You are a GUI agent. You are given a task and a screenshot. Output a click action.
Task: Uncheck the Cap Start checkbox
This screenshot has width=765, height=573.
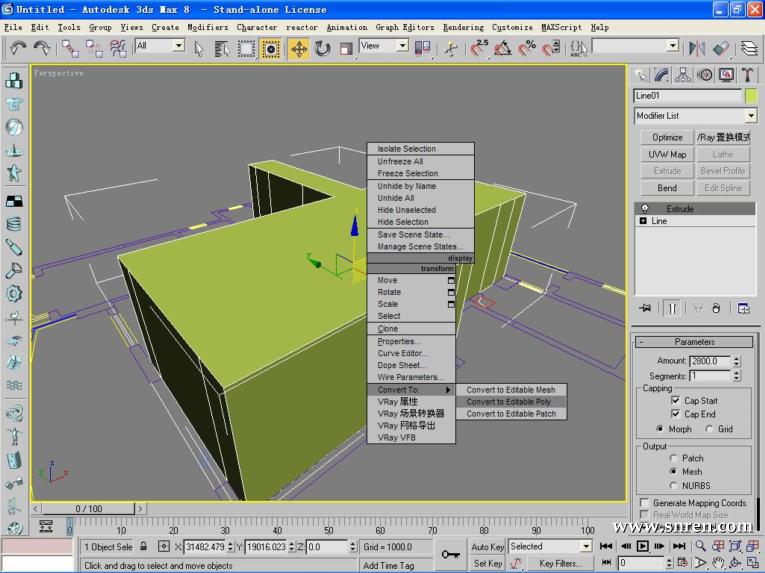pos(675,401)
